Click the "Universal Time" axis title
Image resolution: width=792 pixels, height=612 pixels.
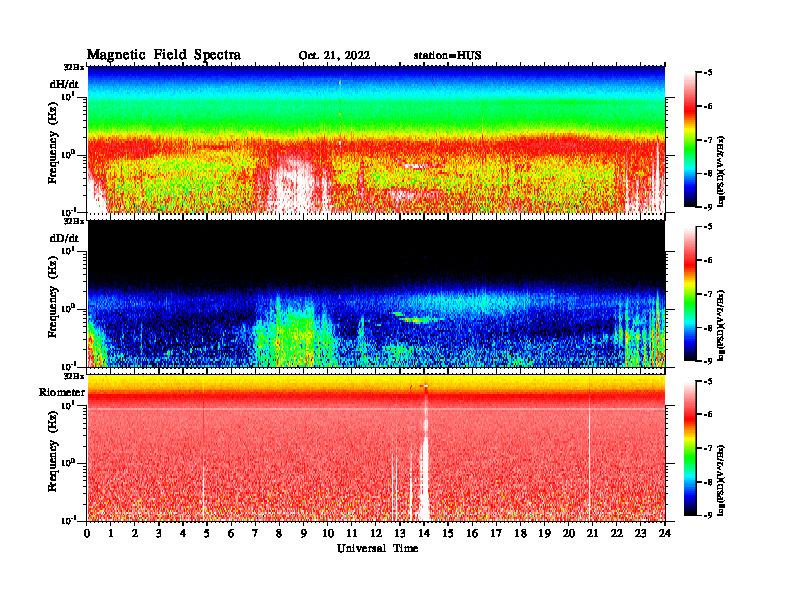point(377,548)
